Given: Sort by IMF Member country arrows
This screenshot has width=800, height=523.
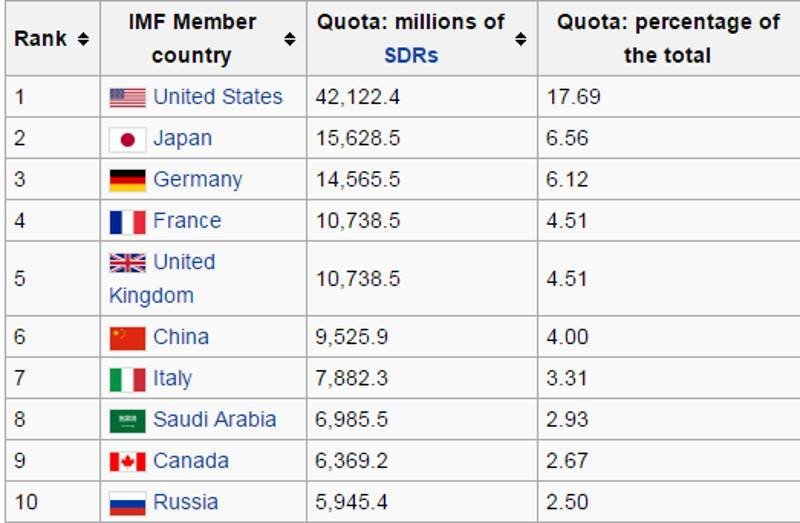Looking at the screenshot, I should (x=289, y=39).
